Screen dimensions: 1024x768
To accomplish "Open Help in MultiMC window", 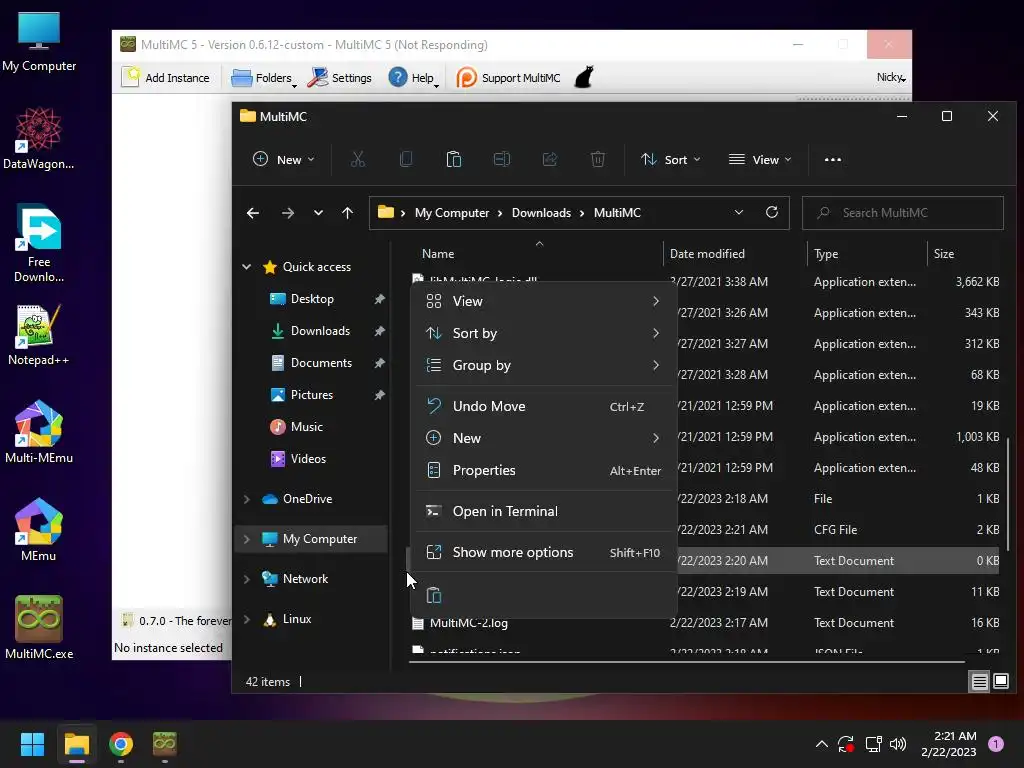I will point(412,78).
